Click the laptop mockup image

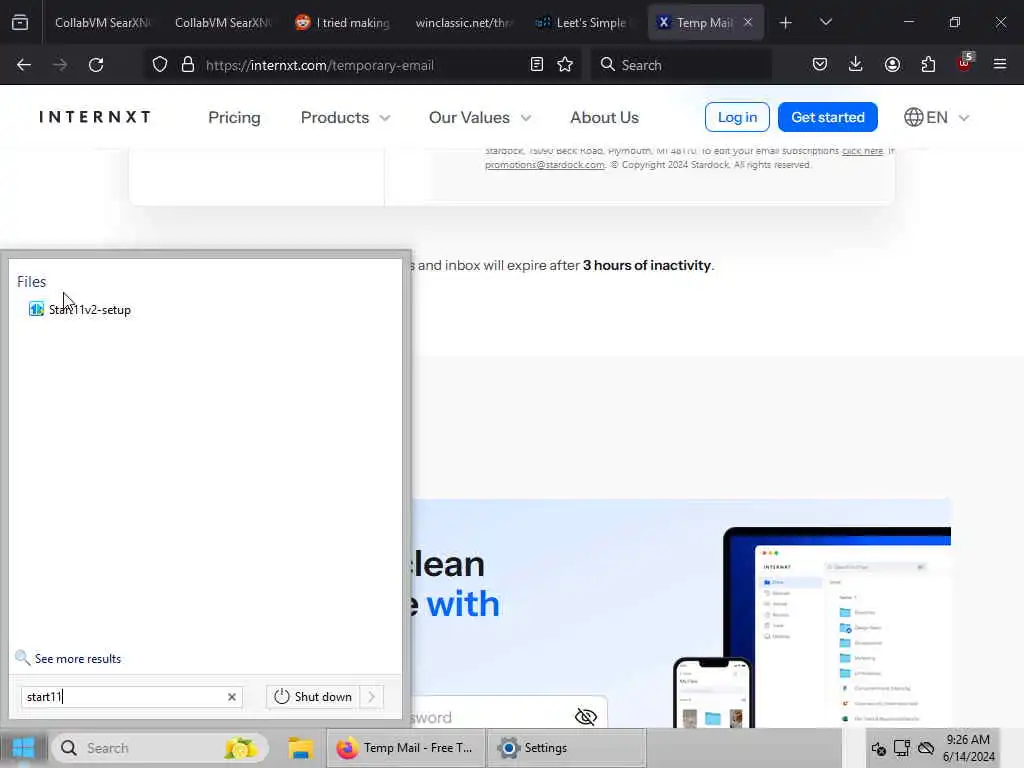pos(837,627)
